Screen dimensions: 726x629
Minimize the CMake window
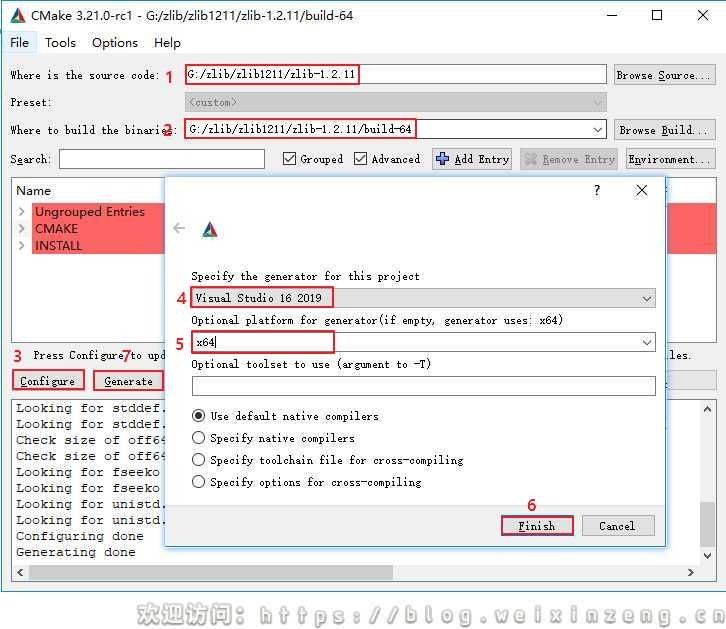click(x=612, y=15)
